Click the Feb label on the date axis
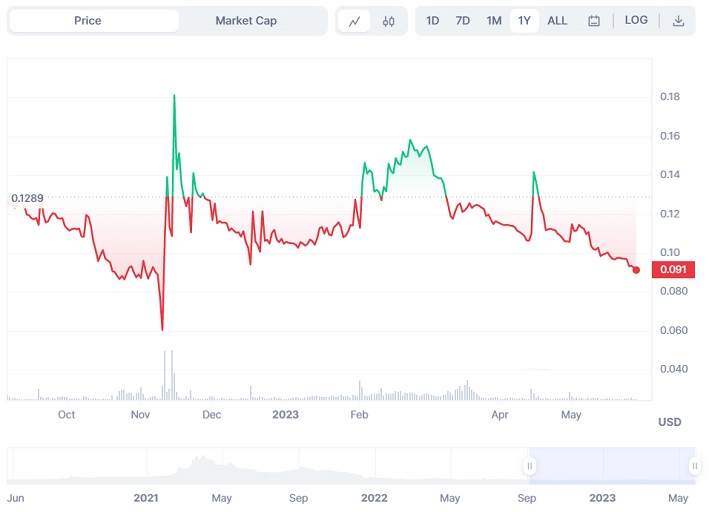The width and height of the screenshot is (709, 515). pos(359,415)
